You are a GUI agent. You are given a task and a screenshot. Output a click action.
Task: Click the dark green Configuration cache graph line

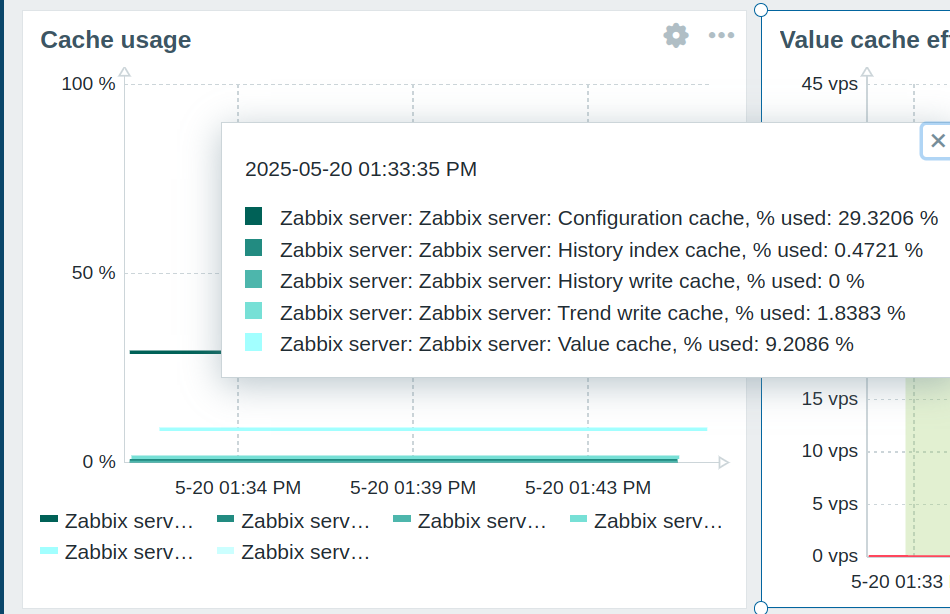[176, 352]
